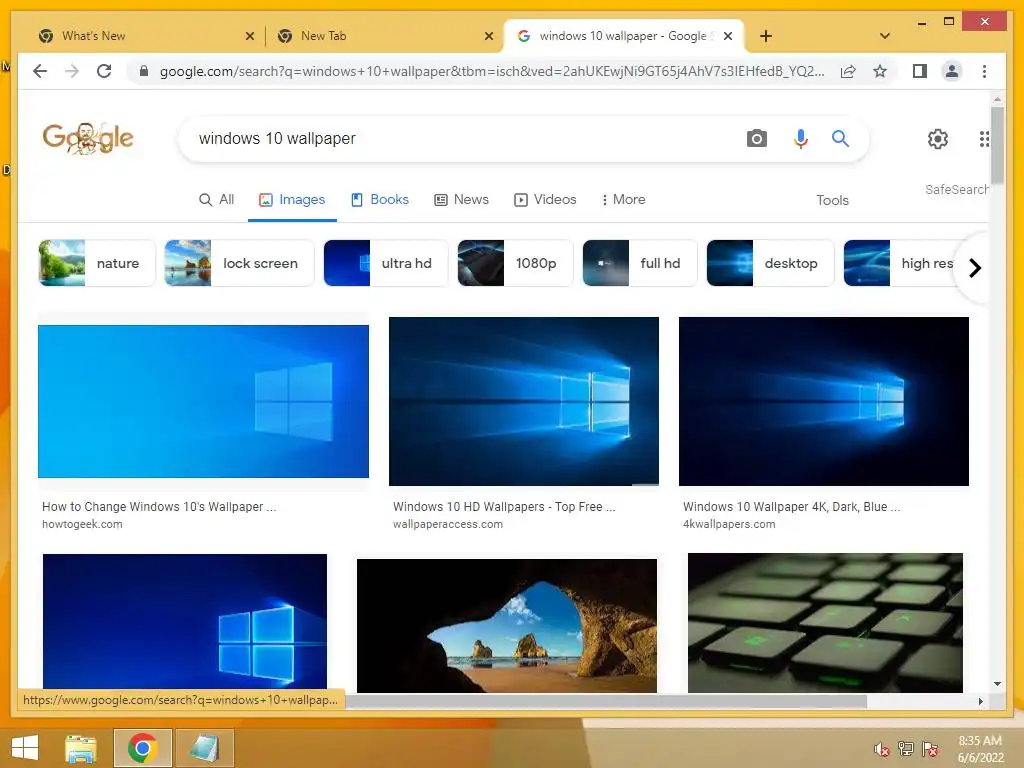Click the SafeSearch link

956,189
